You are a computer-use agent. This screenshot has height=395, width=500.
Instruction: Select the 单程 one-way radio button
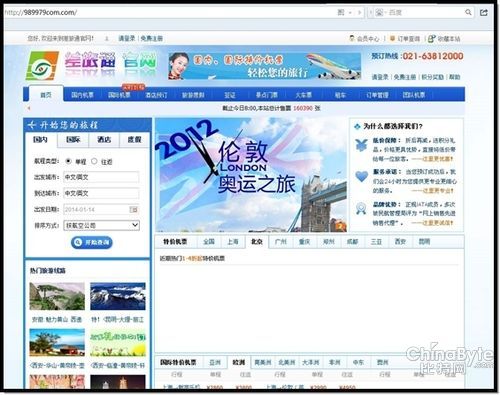point(68,161)
